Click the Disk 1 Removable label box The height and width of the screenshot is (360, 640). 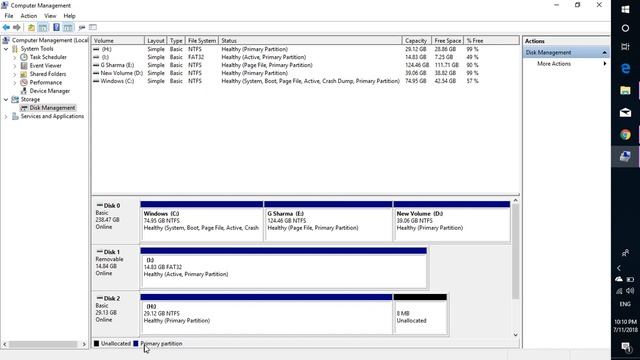tap(116, 268)
